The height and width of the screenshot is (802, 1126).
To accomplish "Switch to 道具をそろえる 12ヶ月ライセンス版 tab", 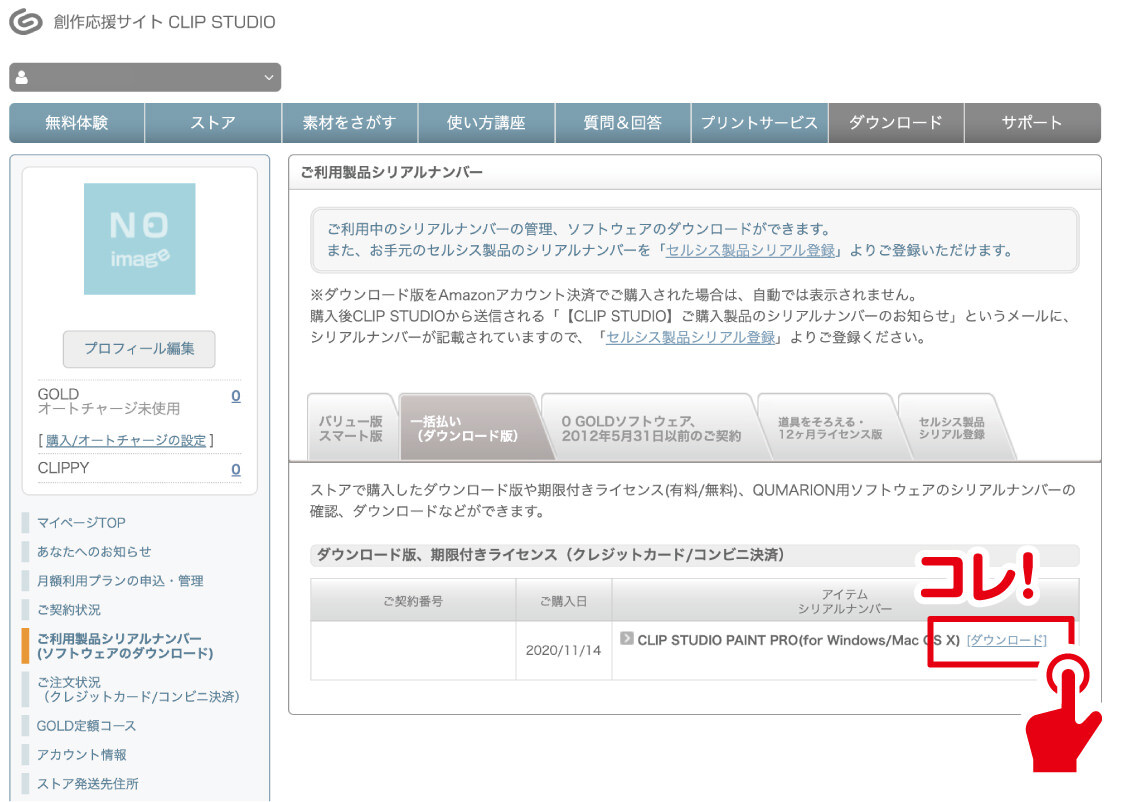I will 828,428.
